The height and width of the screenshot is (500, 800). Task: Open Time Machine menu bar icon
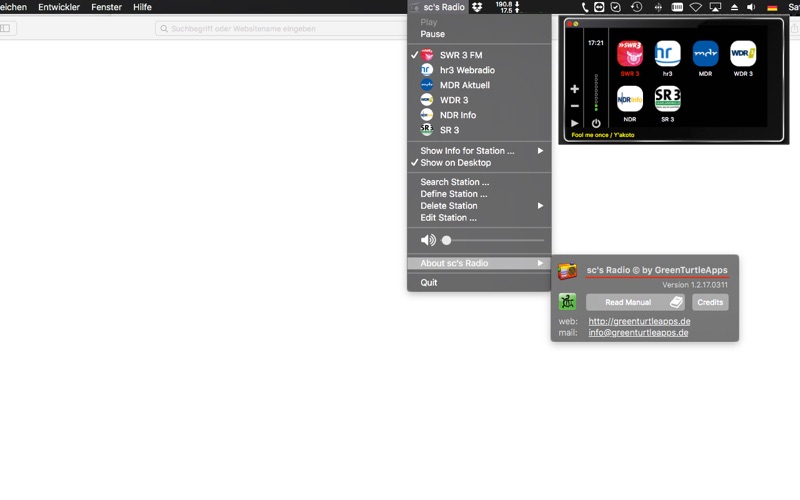coord(636,7)
